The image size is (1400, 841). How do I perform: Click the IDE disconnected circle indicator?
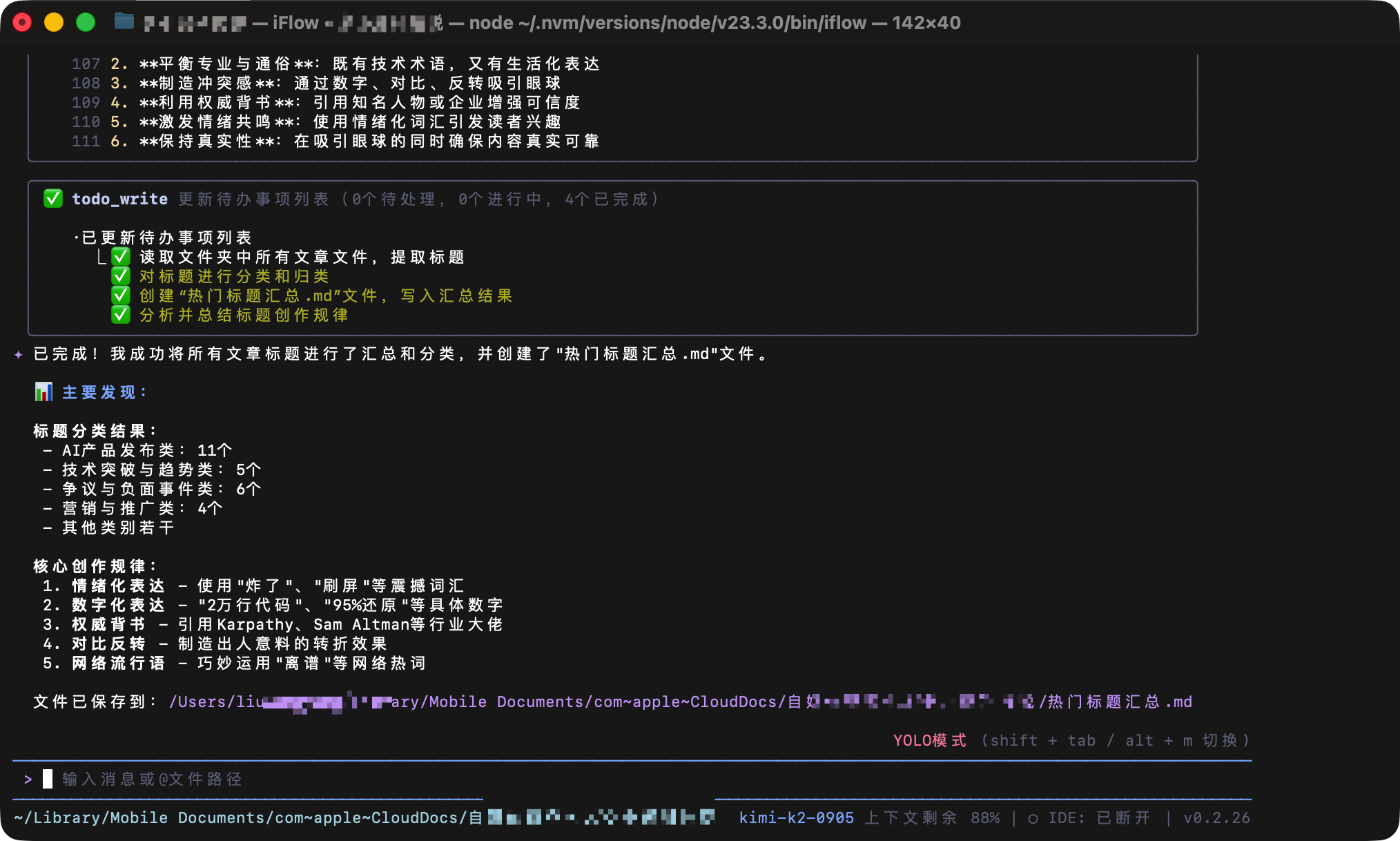point(1033,818)
